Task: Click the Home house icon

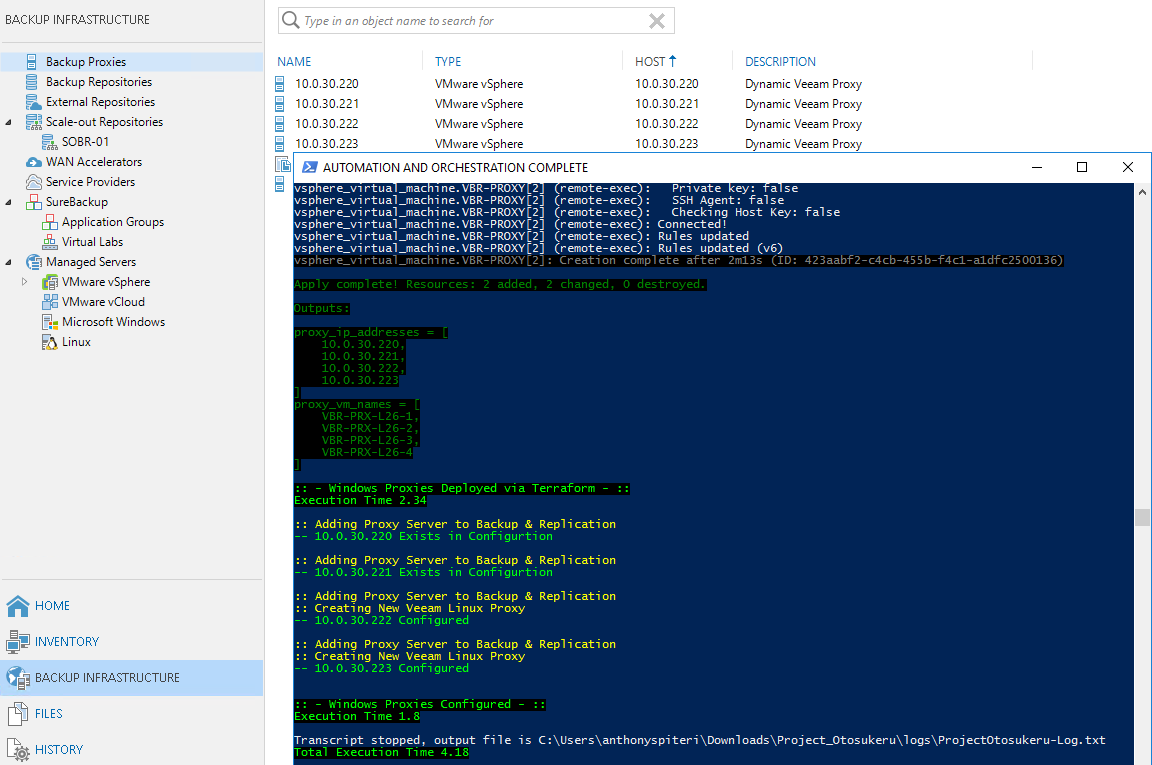Action: 18,606
